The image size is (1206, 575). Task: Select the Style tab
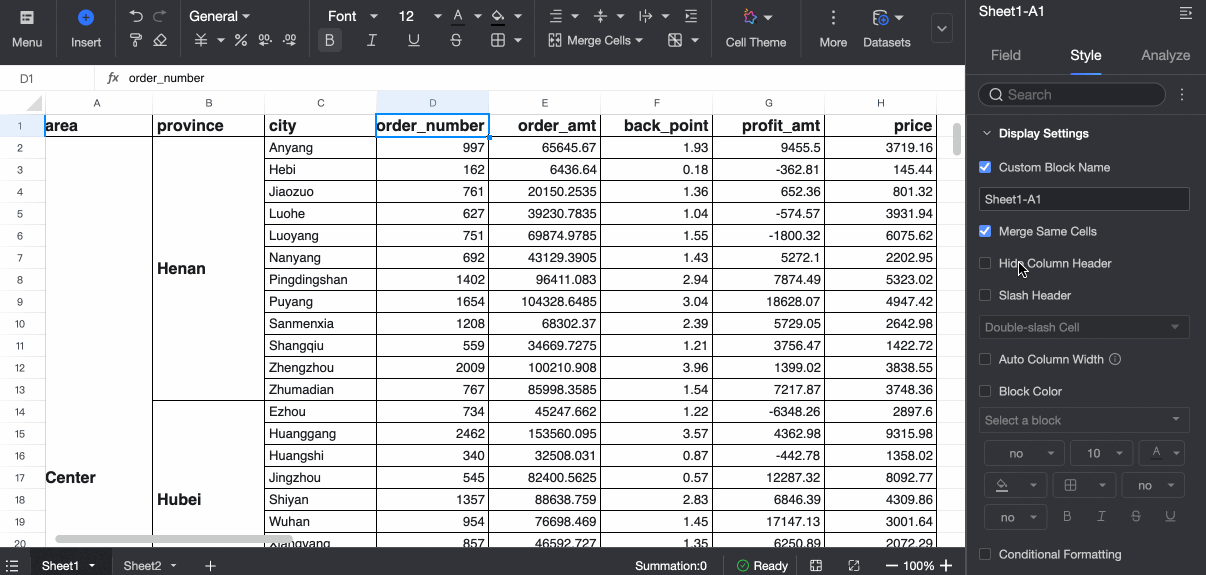(1086, 55)
